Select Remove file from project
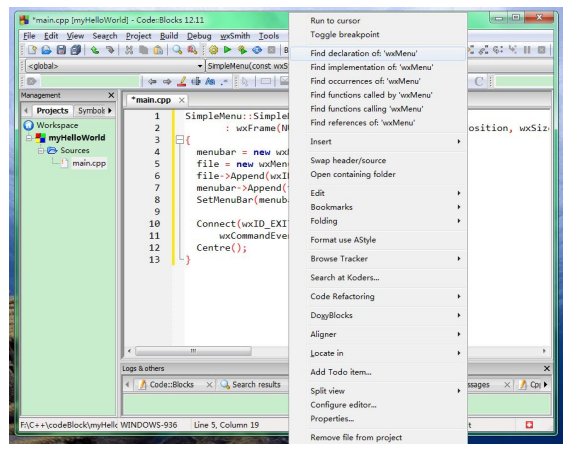The width and height of the screenshot is (568, 449). 378,437
